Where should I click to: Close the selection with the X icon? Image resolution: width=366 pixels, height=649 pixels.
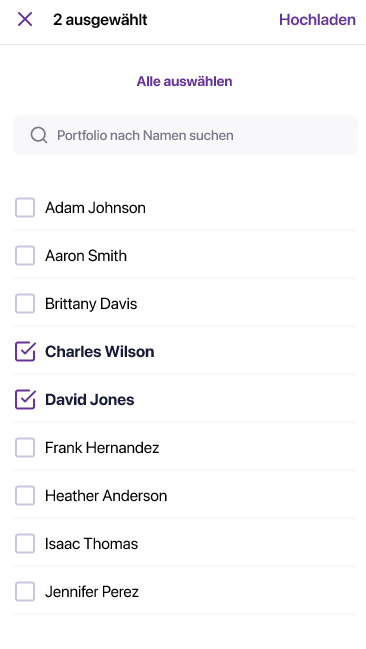[25, 19]
